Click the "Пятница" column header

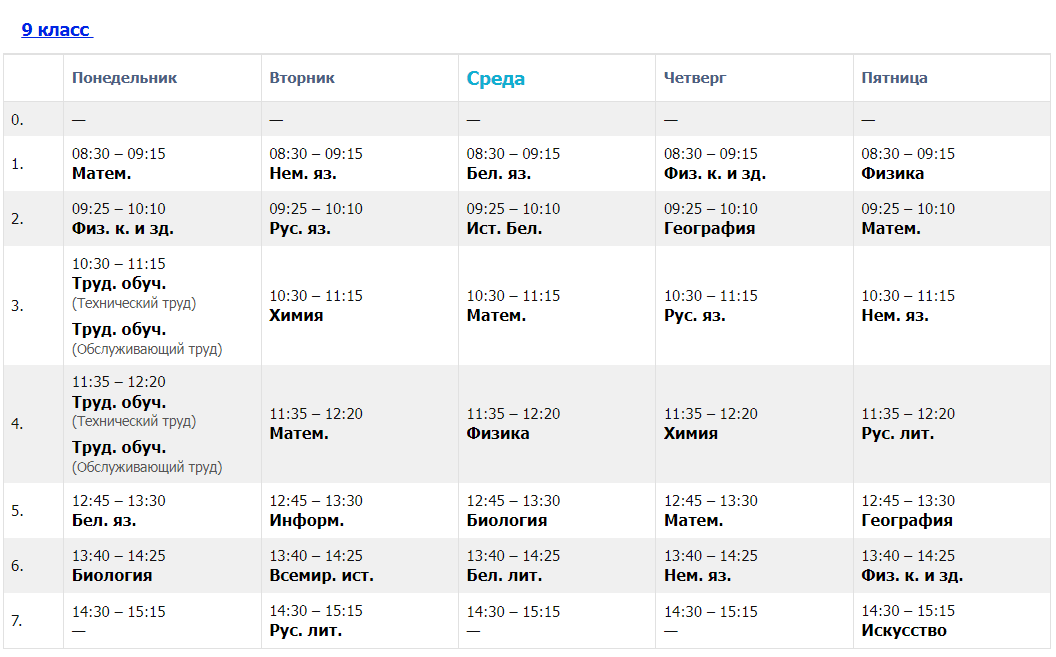click(894, 78)
